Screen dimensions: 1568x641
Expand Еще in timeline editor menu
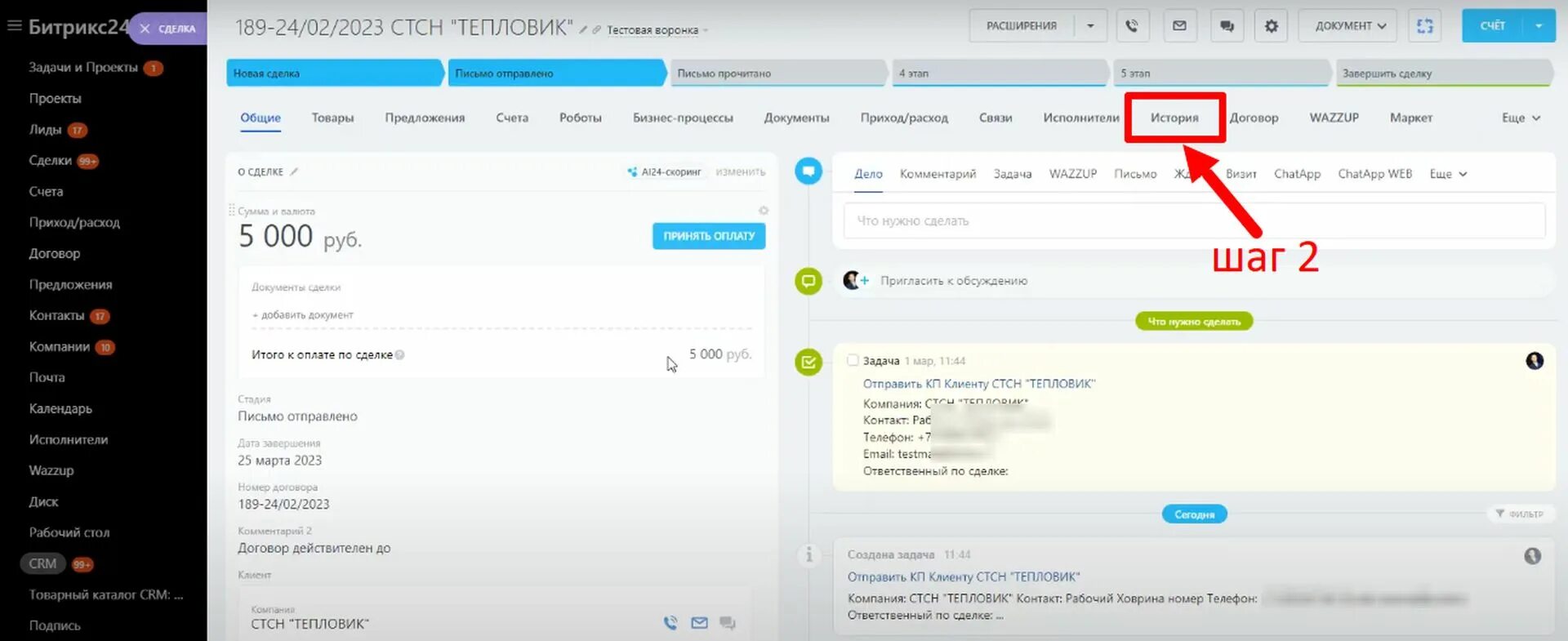coord(1448,174)
